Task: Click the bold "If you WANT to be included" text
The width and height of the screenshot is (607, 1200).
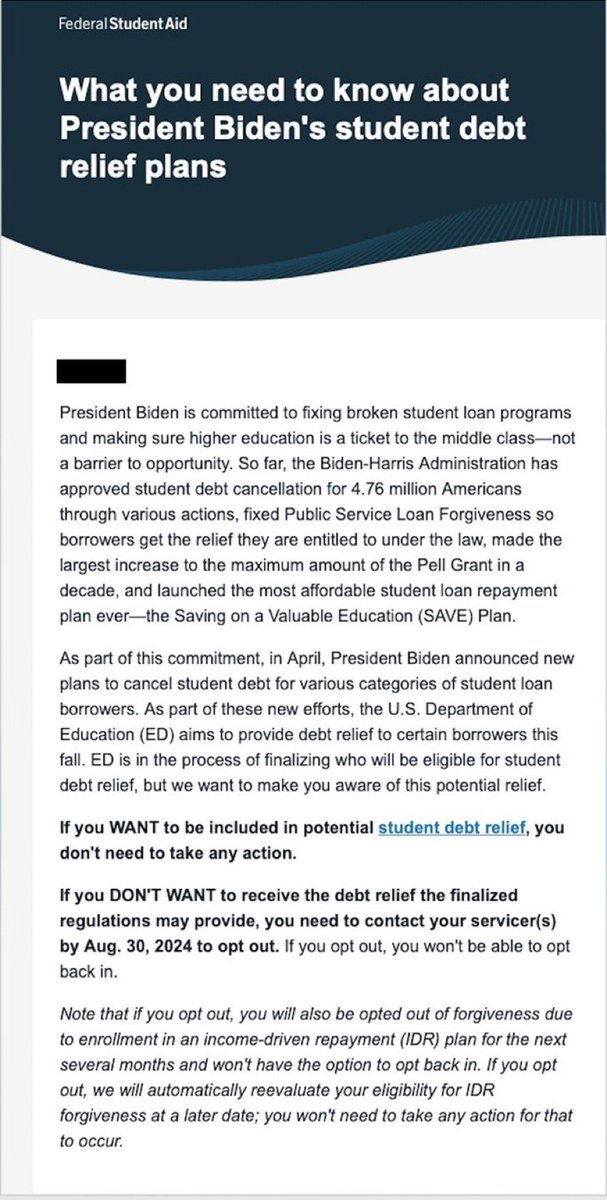Action: pyautogui.click(x=210, y=829)
